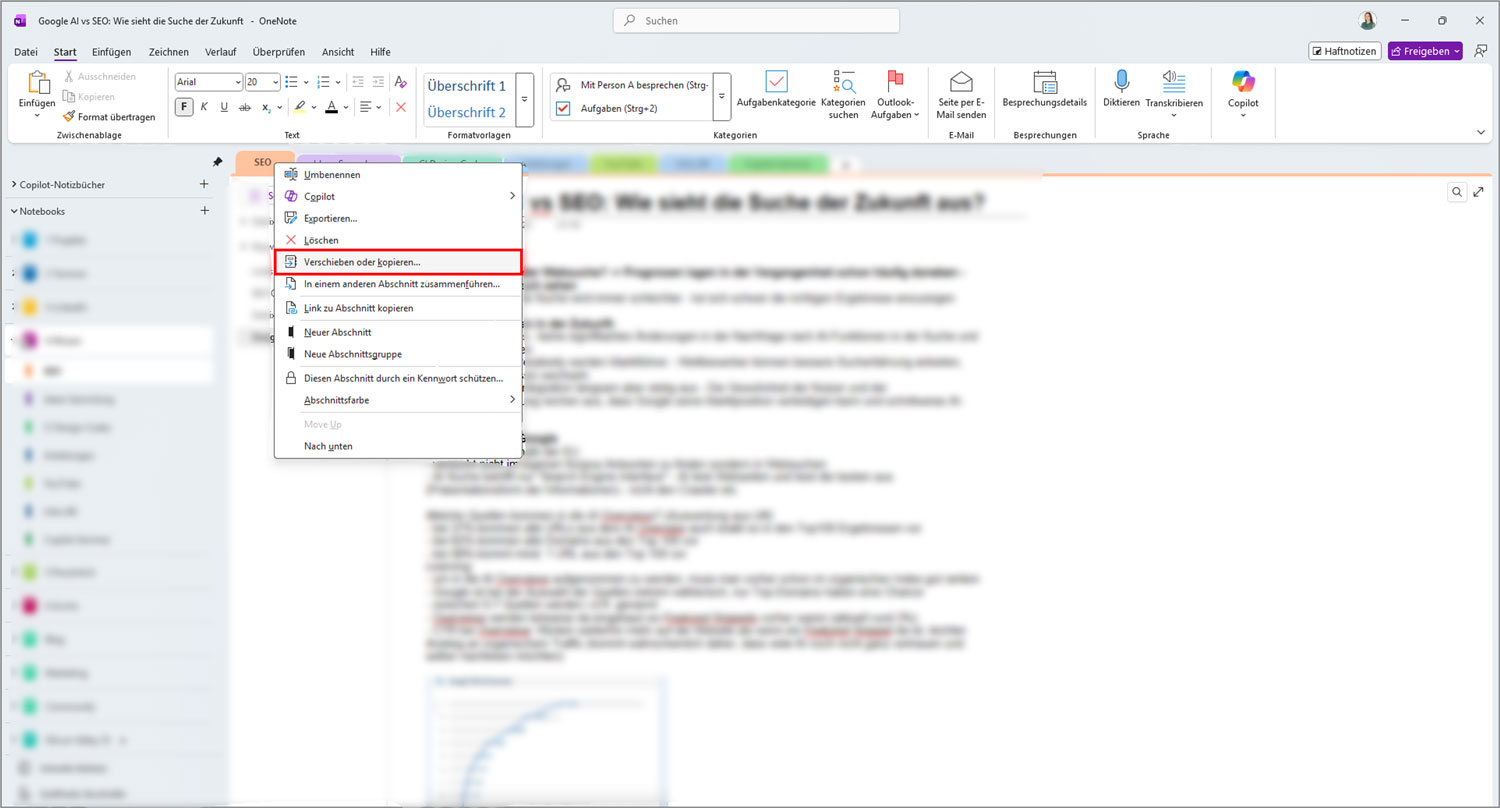1500x808 pixels.
Task: Open Haftnotizen sticky notes
Action: [1344, 50]
